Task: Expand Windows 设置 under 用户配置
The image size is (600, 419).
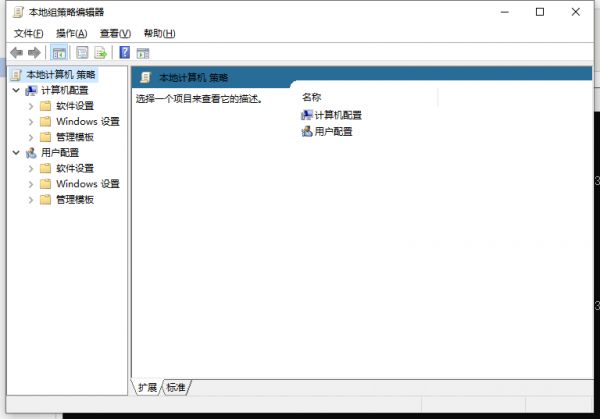Action: point(30,184)
